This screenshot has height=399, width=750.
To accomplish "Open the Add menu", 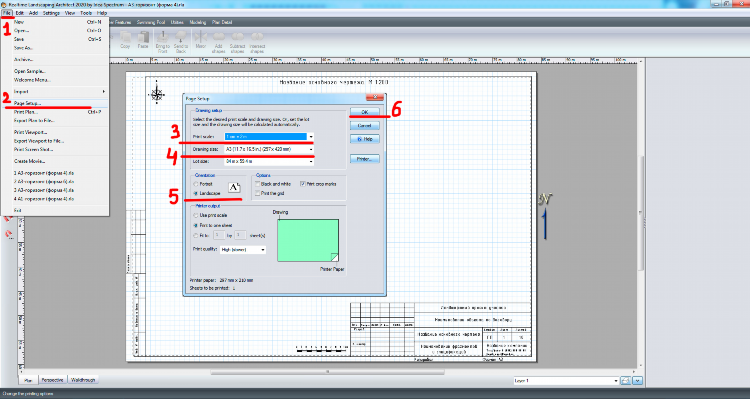I will (x=33, y=13).
